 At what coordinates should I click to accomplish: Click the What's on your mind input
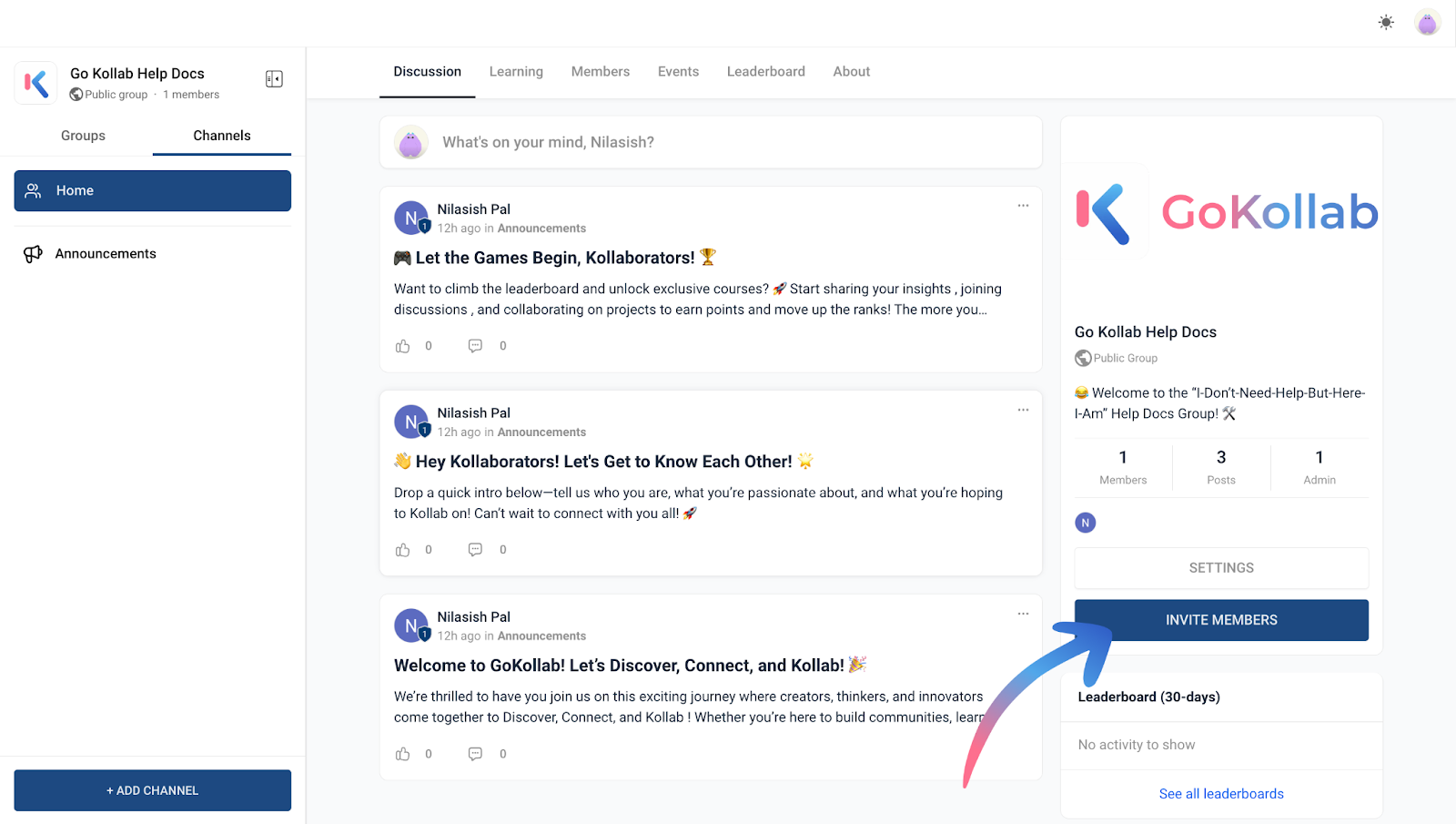(x=711, y=142)
